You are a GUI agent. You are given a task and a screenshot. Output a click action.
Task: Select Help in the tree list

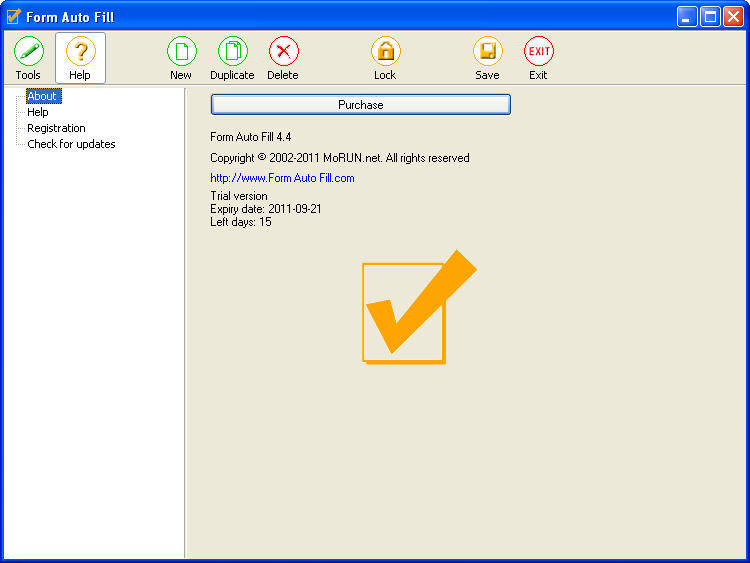coord(38,112)
